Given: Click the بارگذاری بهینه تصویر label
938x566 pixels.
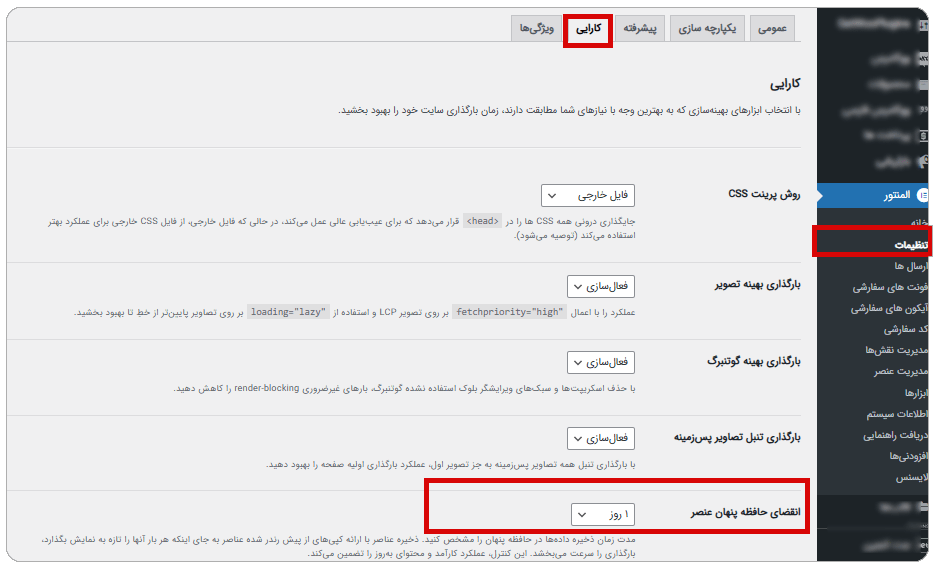Looking at the screenshot, I should coord(757,284).
